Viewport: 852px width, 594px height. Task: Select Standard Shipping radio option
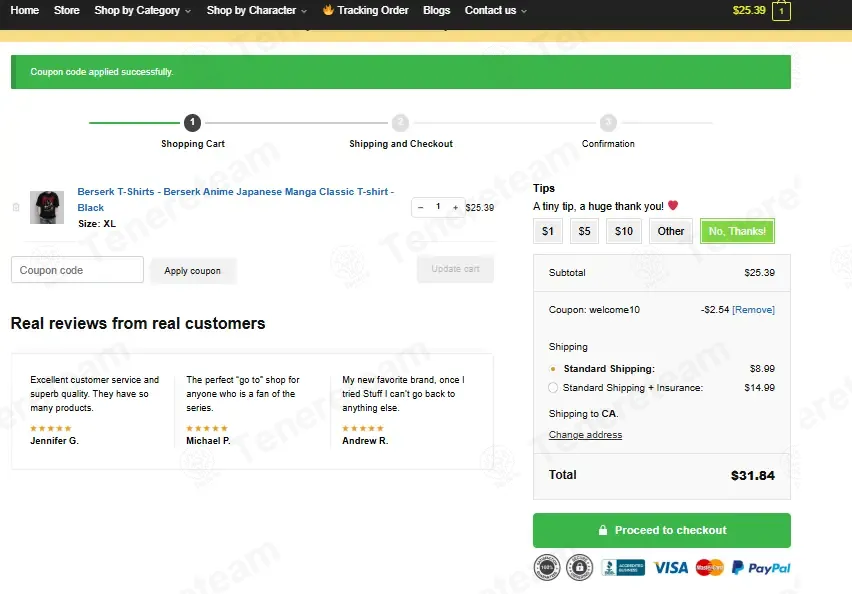553,369
